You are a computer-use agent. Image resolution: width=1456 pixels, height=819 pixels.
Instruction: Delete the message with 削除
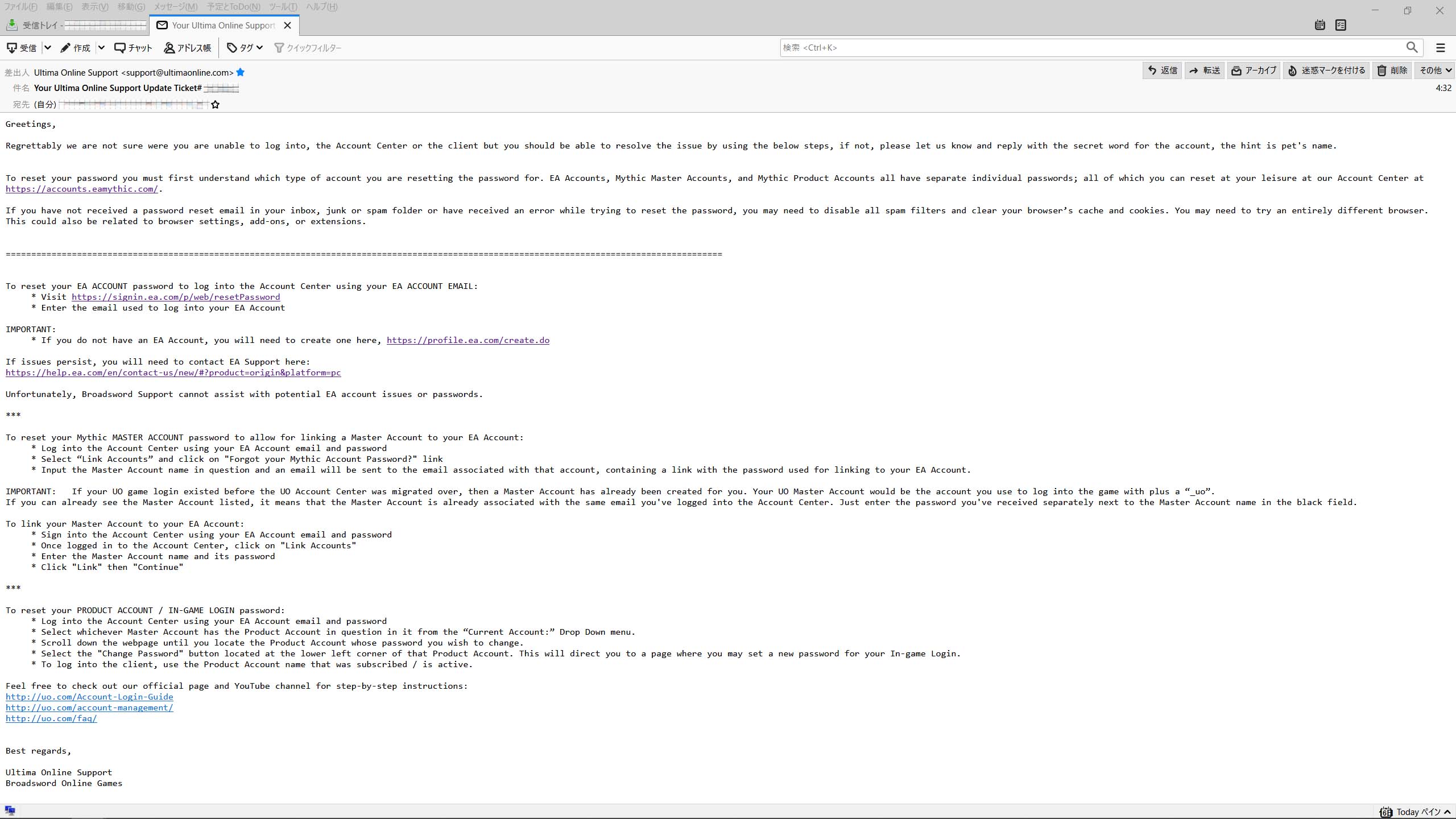click(x=1392, y=71)
